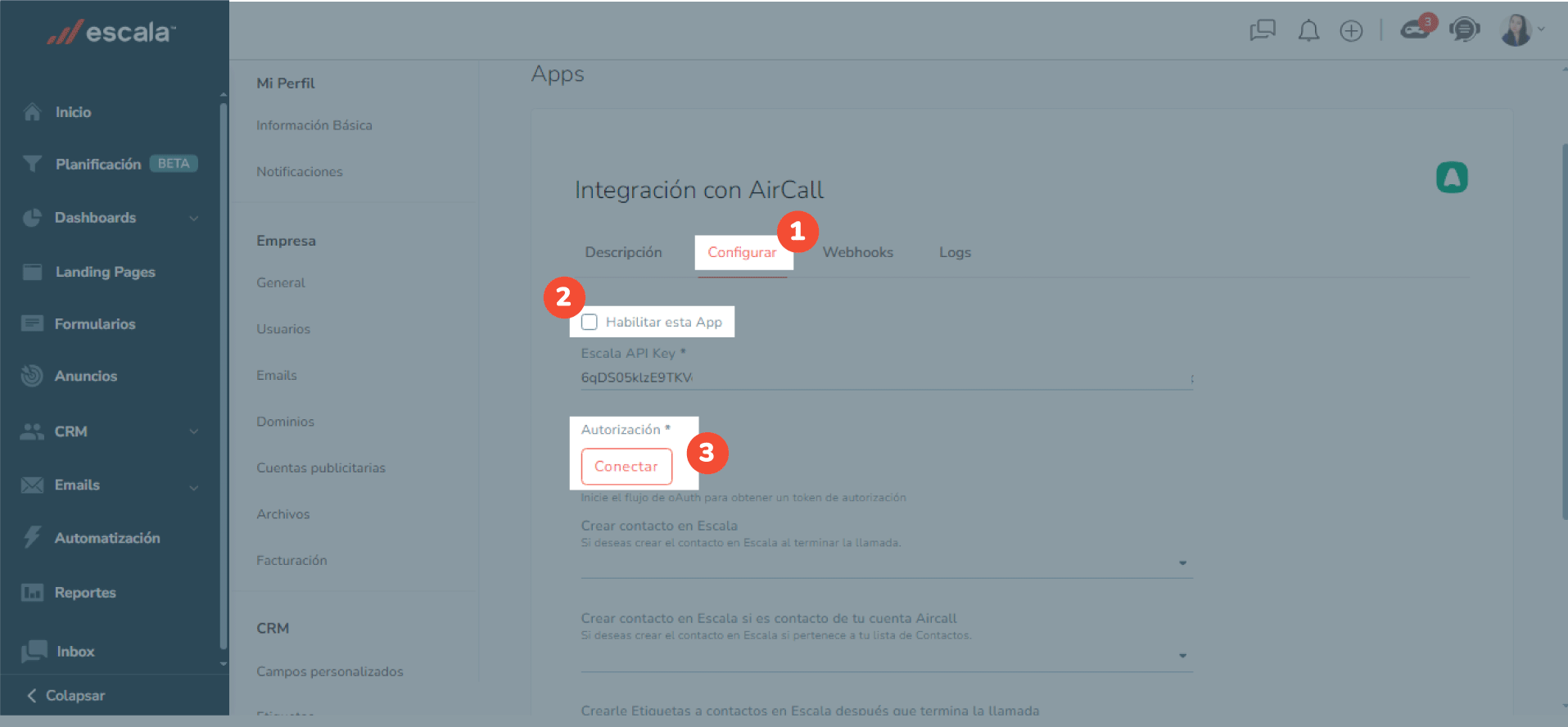Expand the Emails sidebar submenu chevron

(194, 487)
